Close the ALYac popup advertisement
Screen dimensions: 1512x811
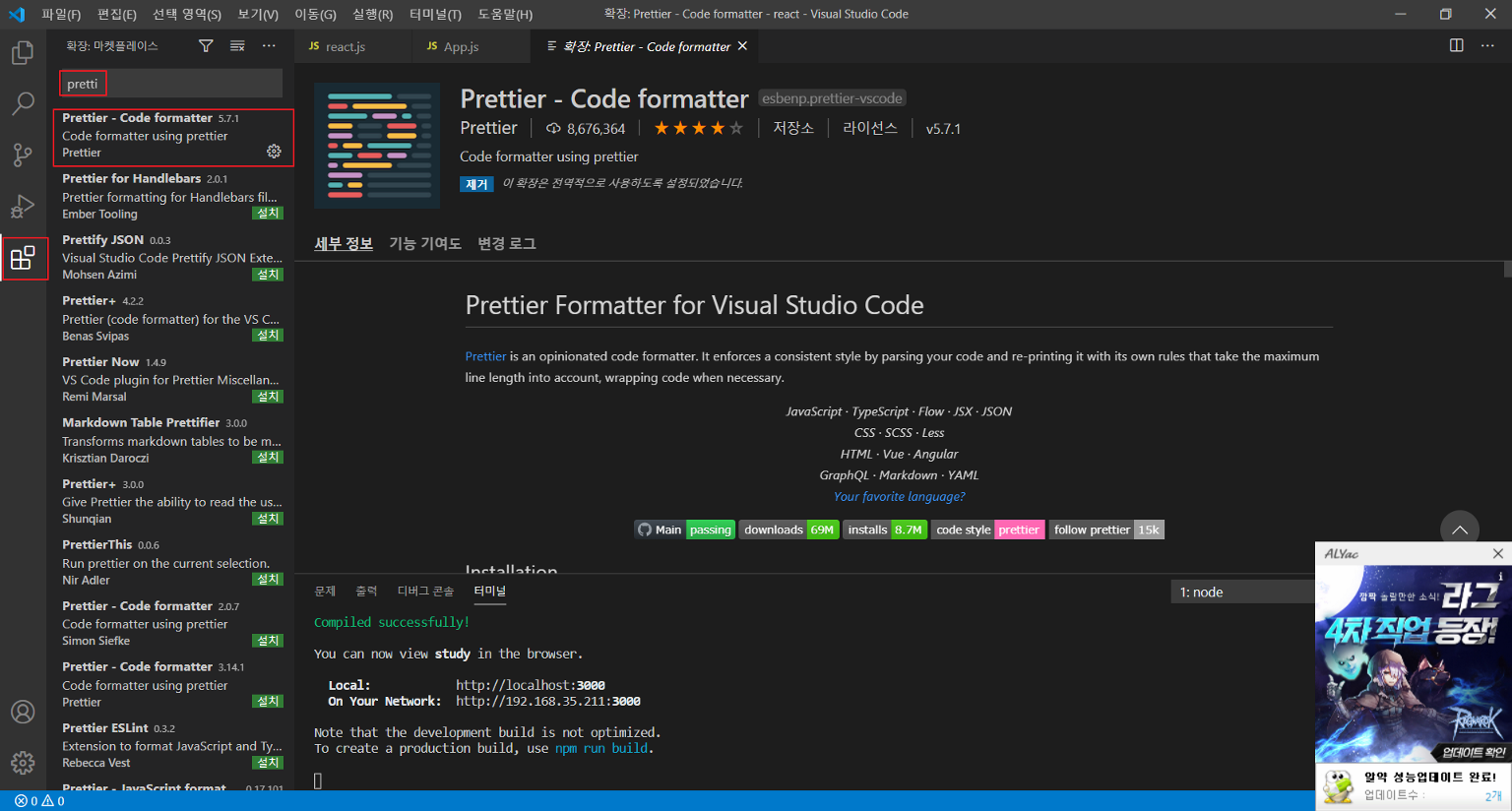click(x=1498, y=553)
